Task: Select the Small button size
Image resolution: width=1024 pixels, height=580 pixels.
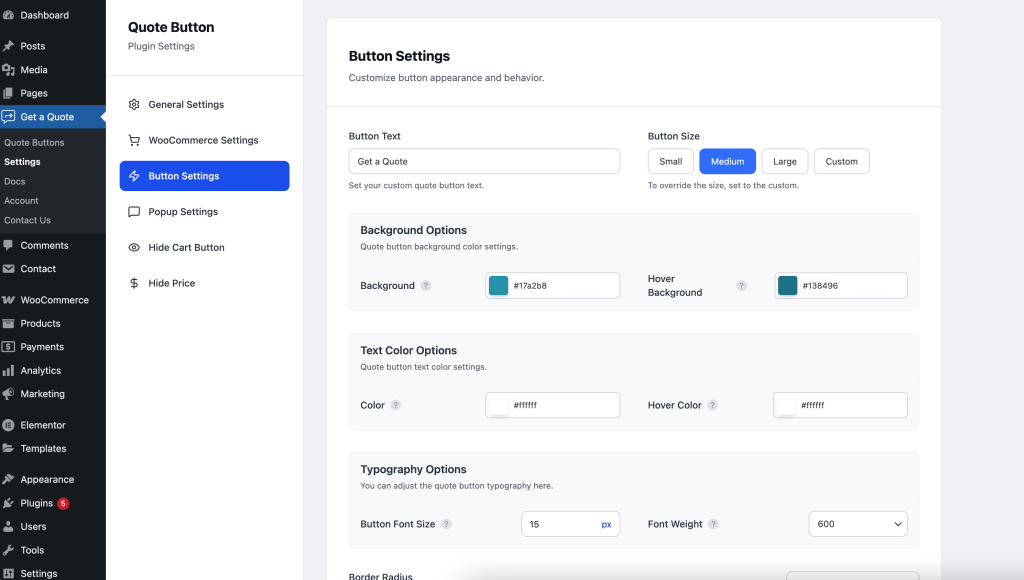Action: 671,162
